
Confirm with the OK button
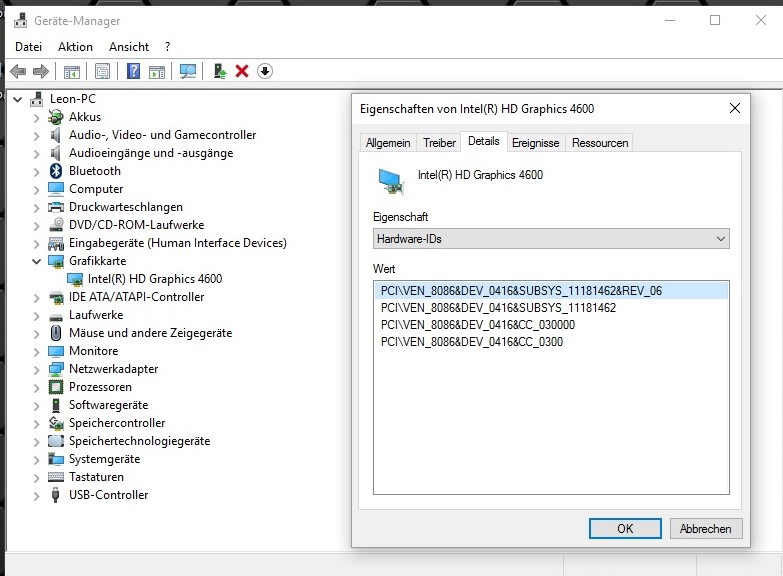[x=625, y=529]
